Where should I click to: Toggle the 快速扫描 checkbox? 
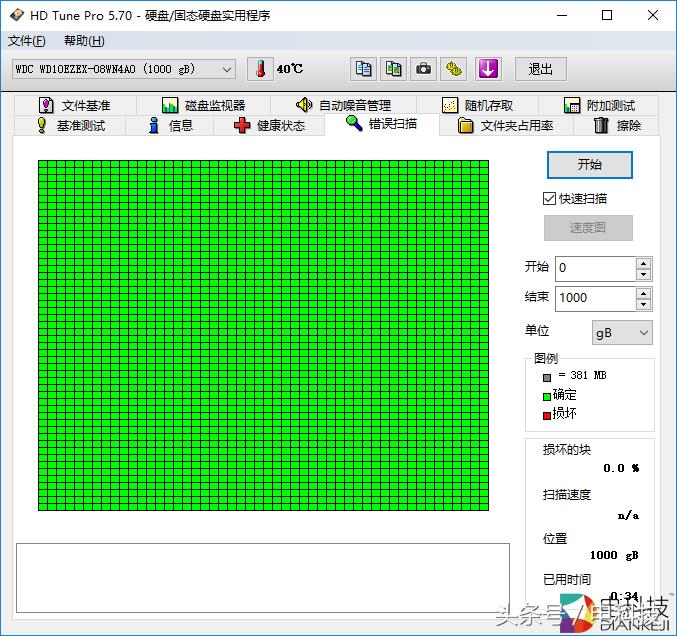pyautogui.click(x=549, y=199)
